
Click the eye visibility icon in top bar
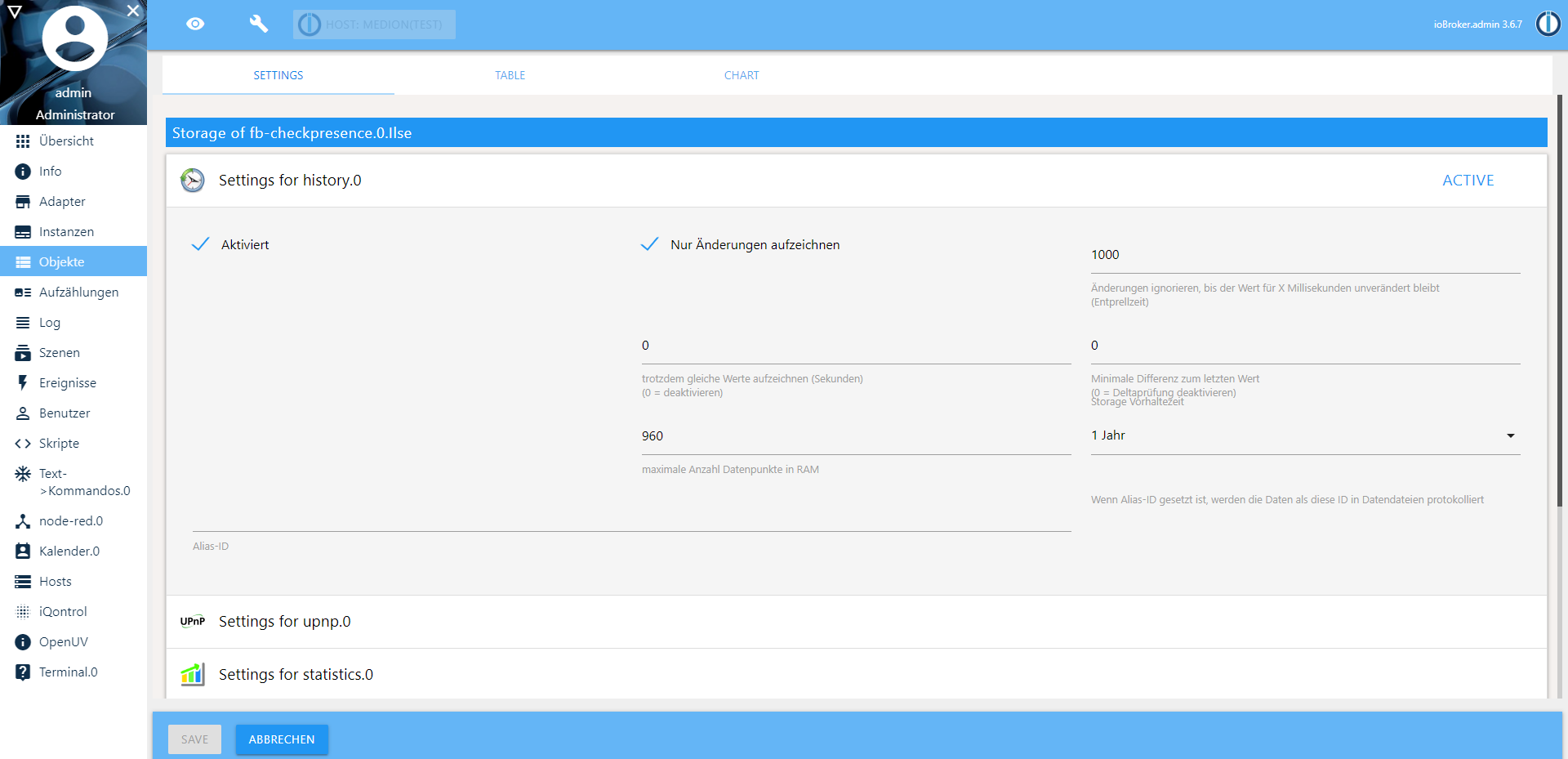tap(195, 24)
